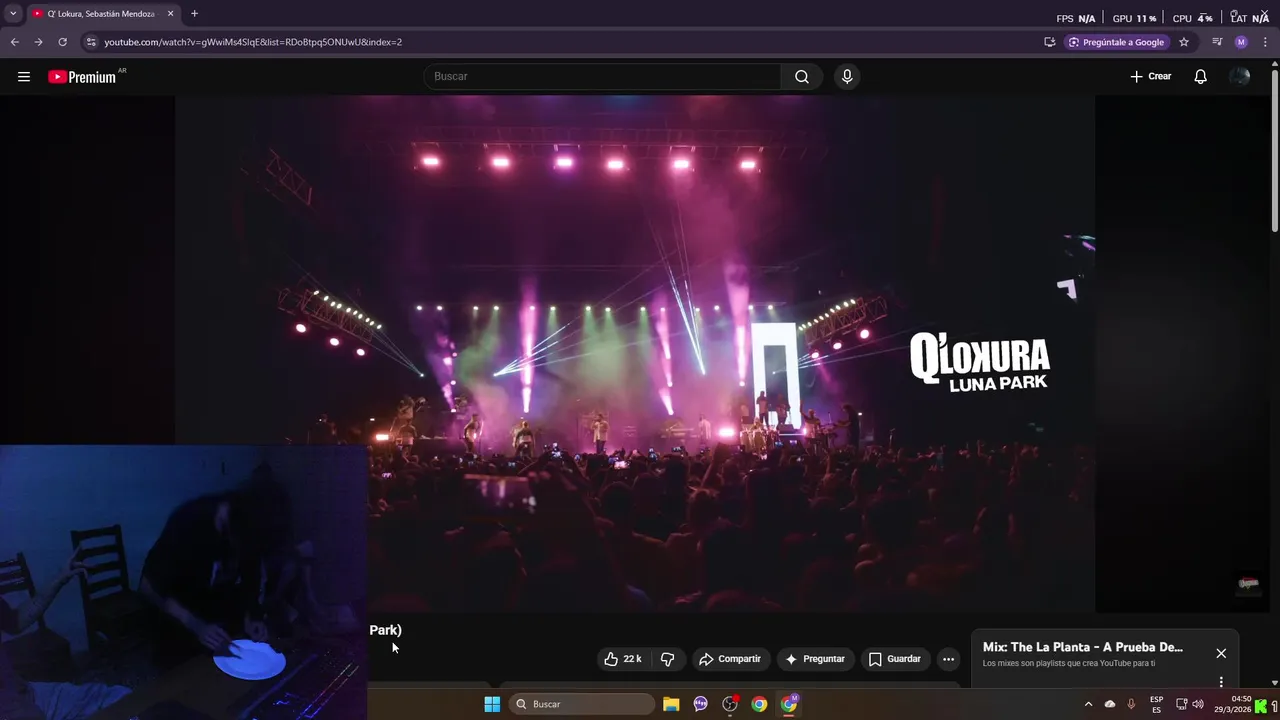Focus the YouTube Buscar search field

click(x=602, y=77)
